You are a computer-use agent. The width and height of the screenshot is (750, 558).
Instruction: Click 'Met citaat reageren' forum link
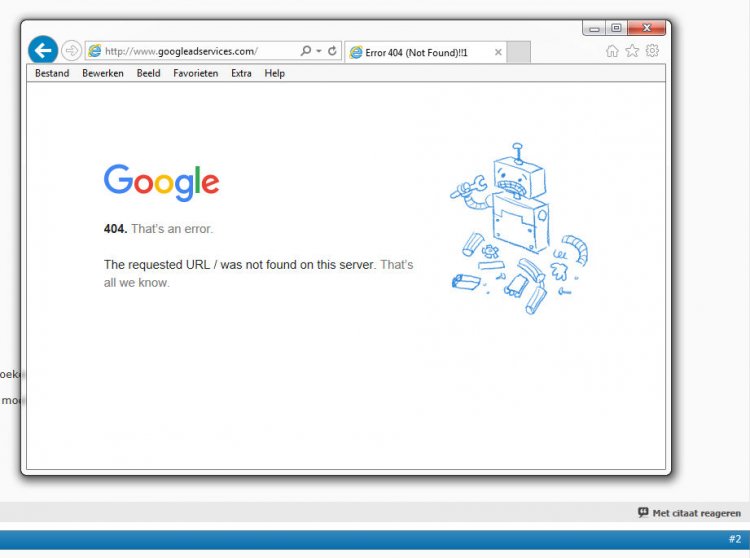[696, 513]
